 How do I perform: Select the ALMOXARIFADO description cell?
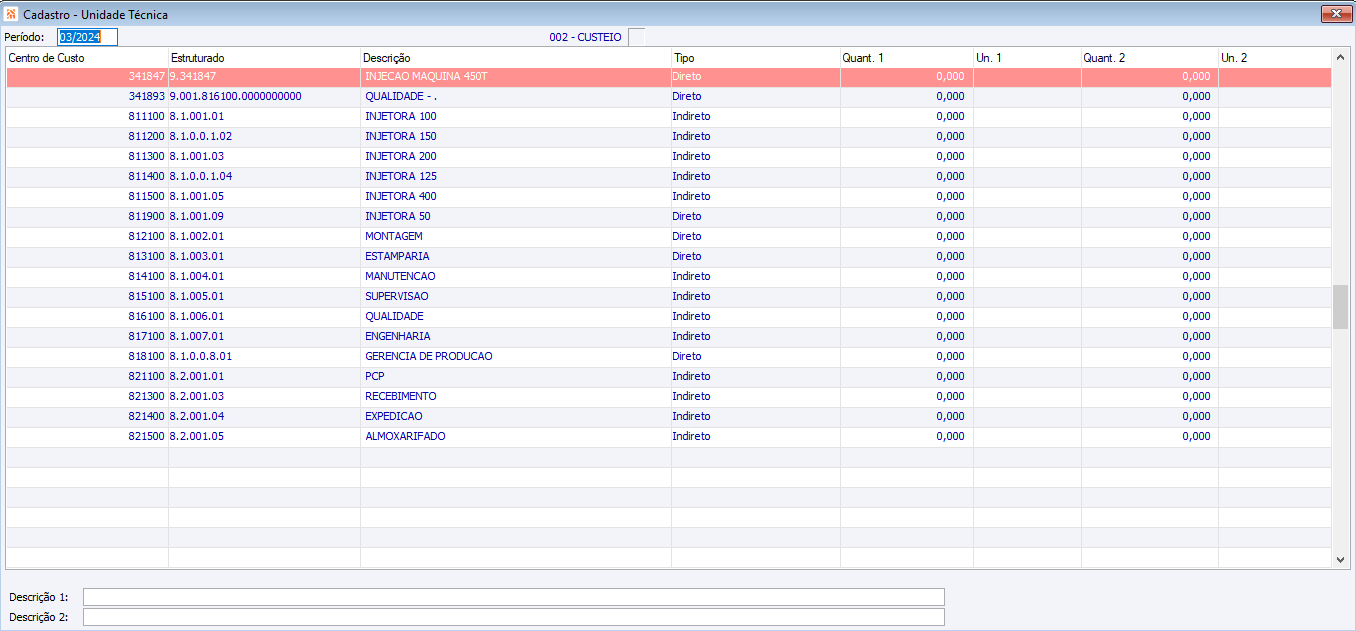(x=516, y=437)
